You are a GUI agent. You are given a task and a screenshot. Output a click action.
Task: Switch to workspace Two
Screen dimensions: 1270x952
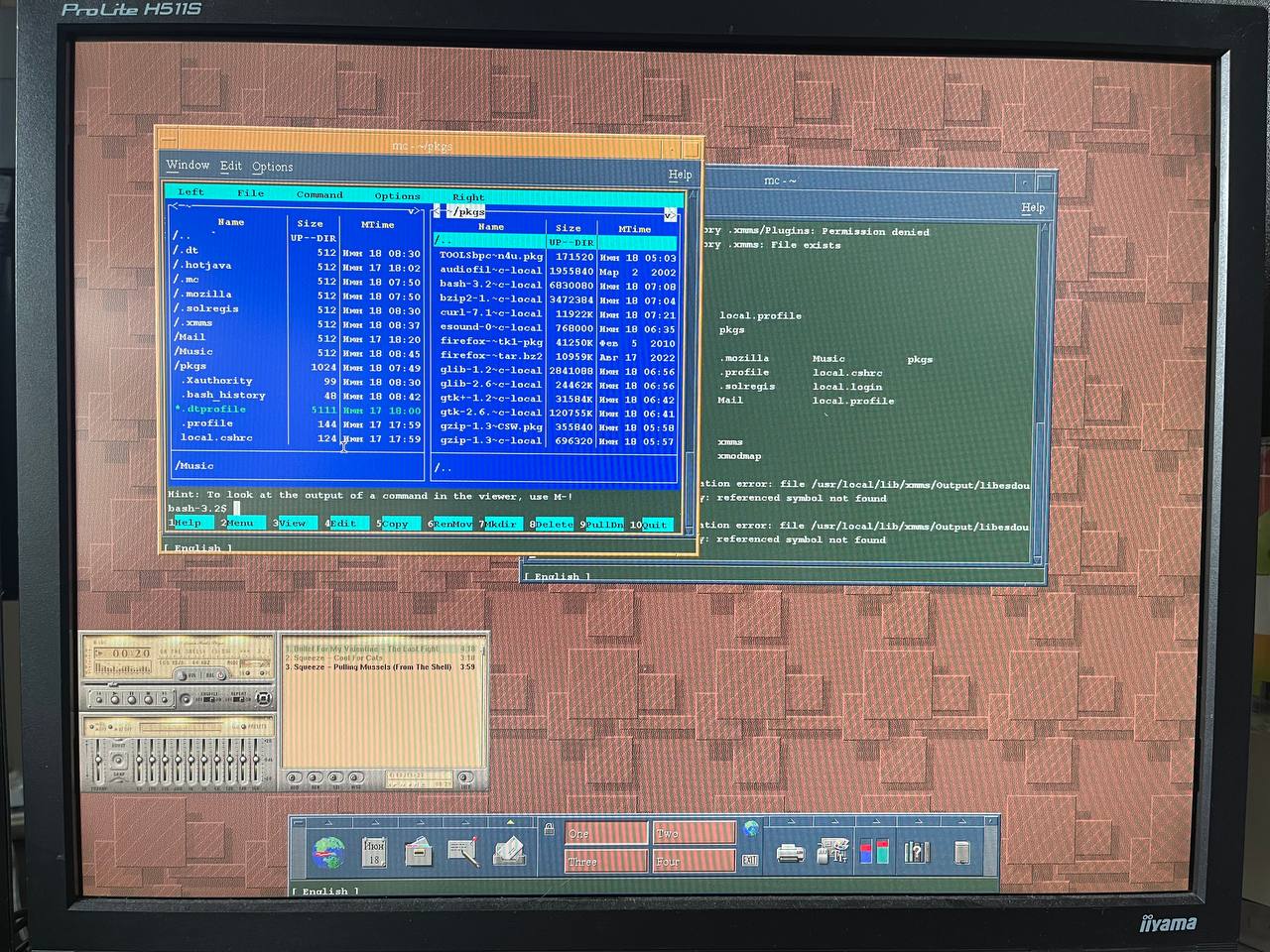click(x=694, y=833)
